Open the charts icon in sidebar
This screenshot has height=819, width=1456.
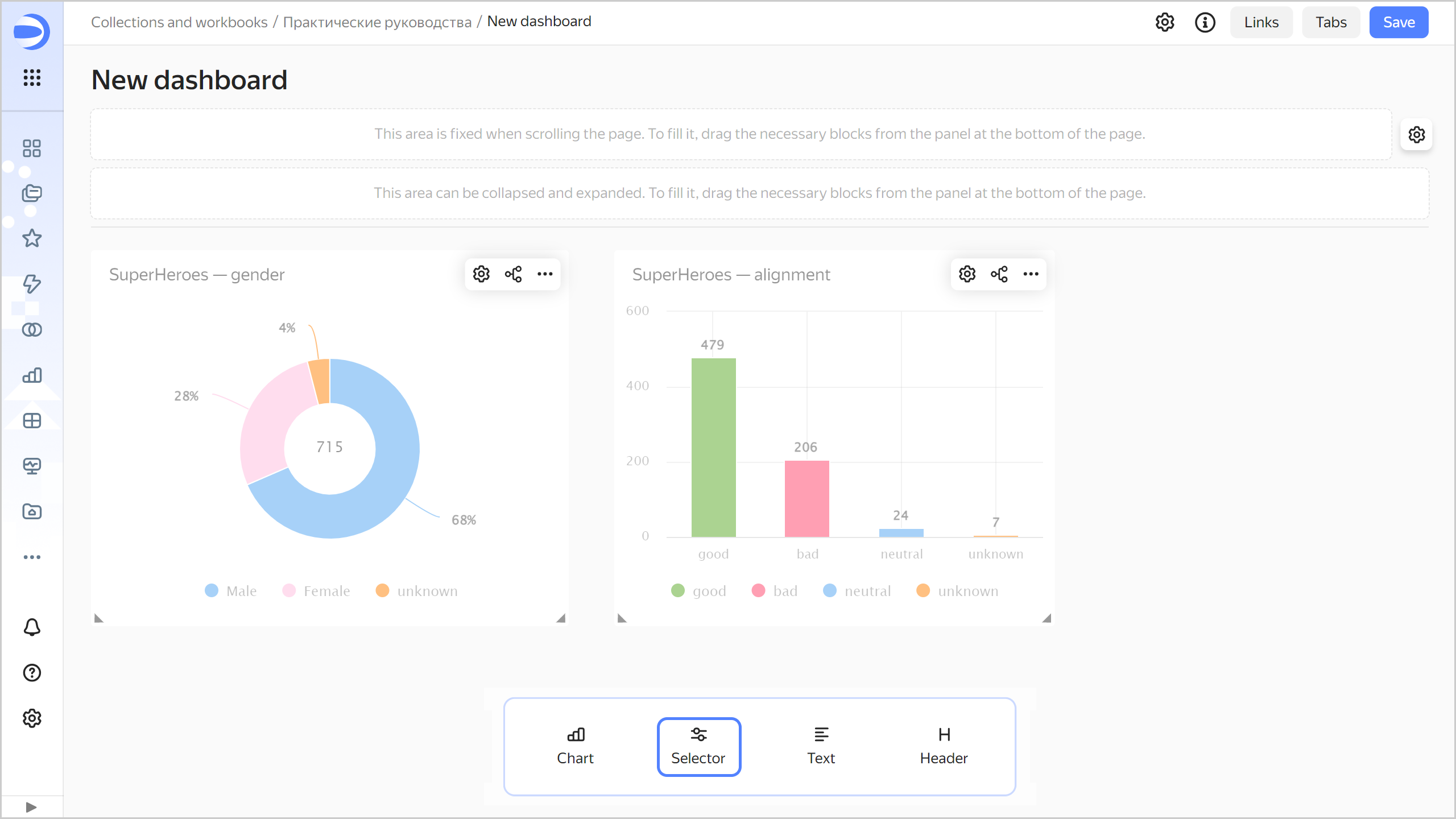click(x=32, y=375)
